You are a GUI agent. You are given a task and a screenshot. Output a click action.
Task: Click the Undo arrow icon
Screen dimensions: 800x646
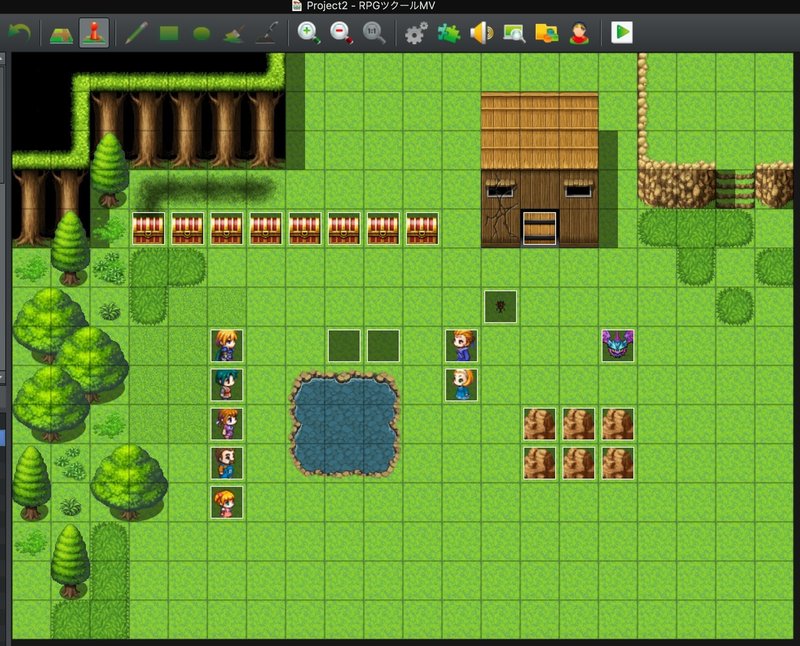pos(20,33)
